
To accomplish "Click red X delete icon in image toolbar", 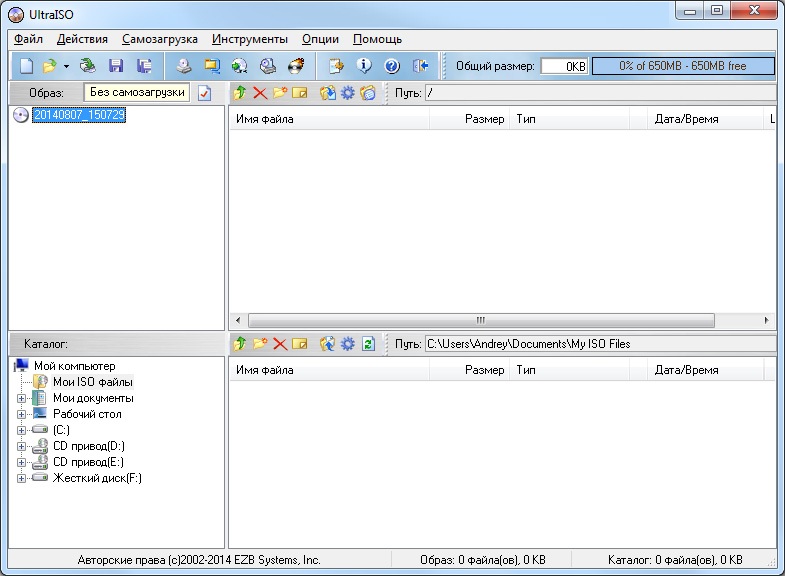I will (260, 93).
